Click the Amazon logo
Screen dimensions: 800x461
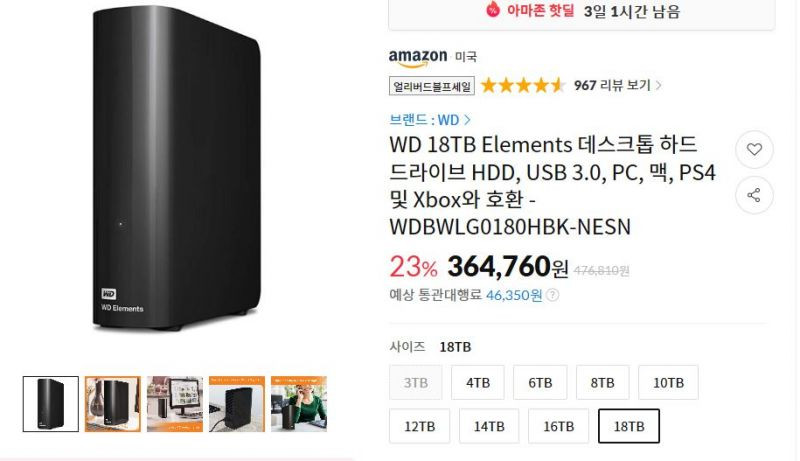418,58
